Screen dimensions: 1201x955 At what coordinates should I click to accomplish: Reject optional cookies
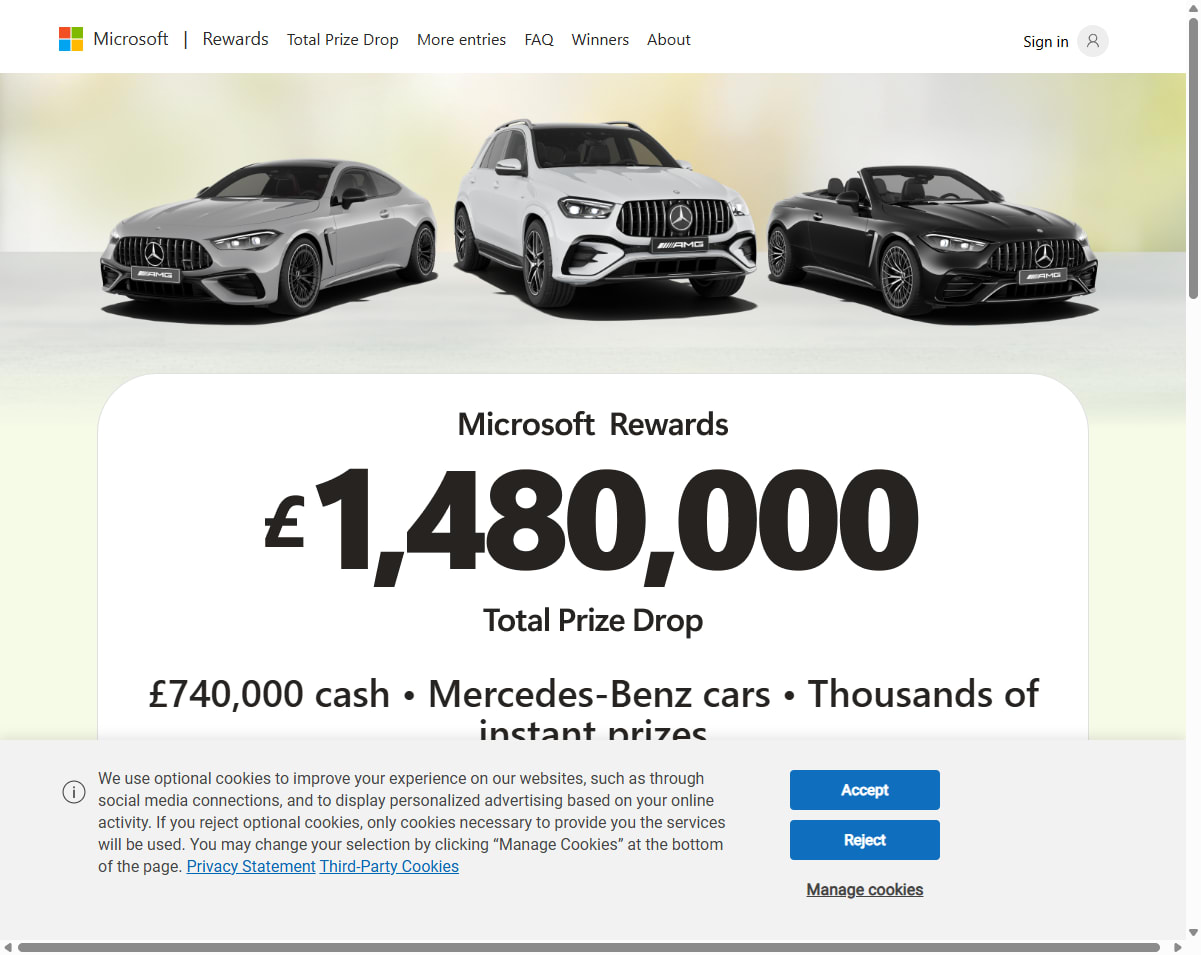(x=865, y=840)
